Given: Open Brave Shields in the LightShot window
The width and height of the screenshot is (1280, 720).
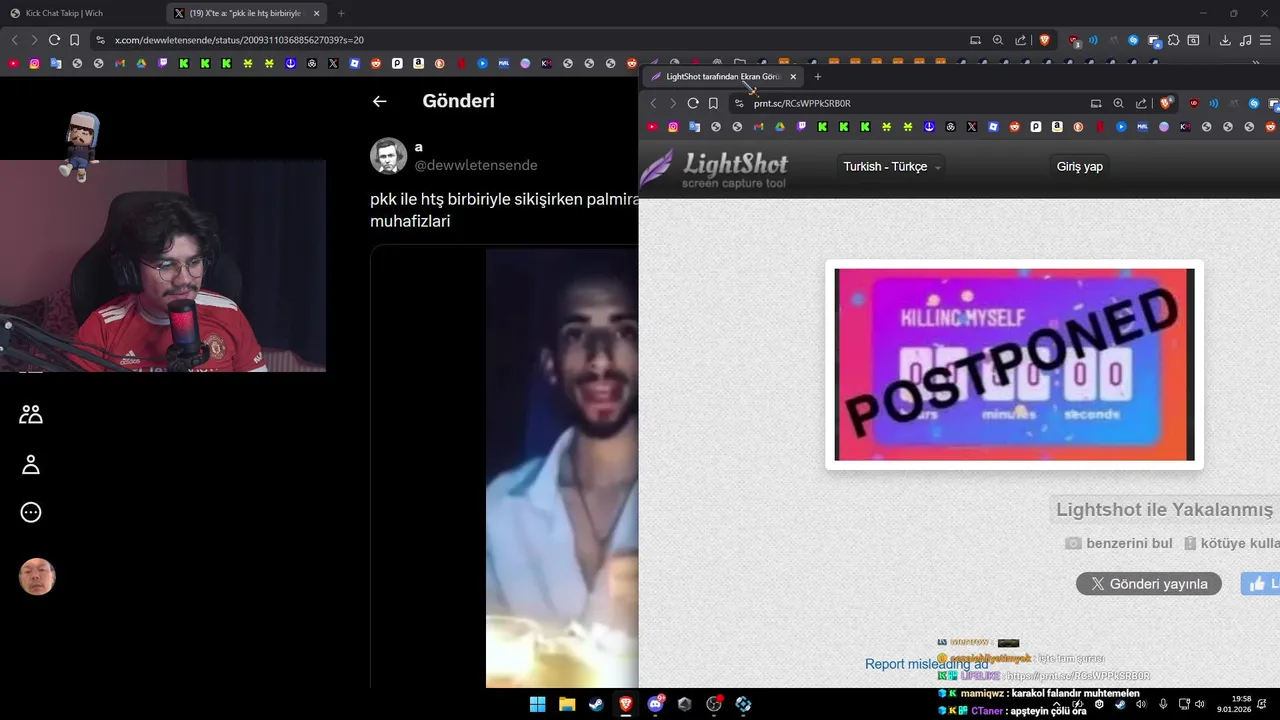Looking at the screenshot, I should pyautogui.click(x=1166, y=103).
